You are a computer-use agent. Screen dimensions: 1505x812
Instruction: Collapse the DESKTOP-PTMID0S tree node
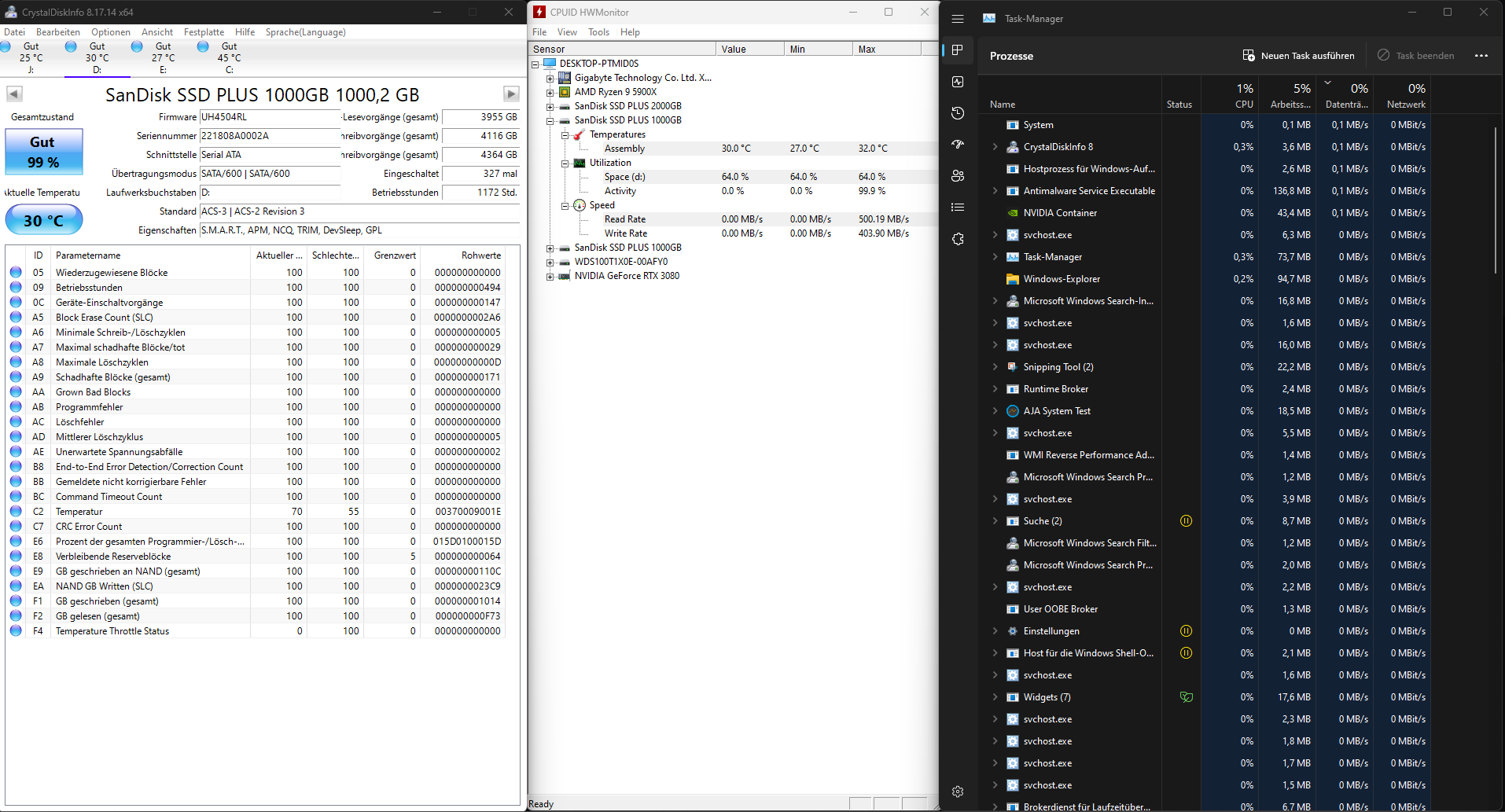coord(535,64)
